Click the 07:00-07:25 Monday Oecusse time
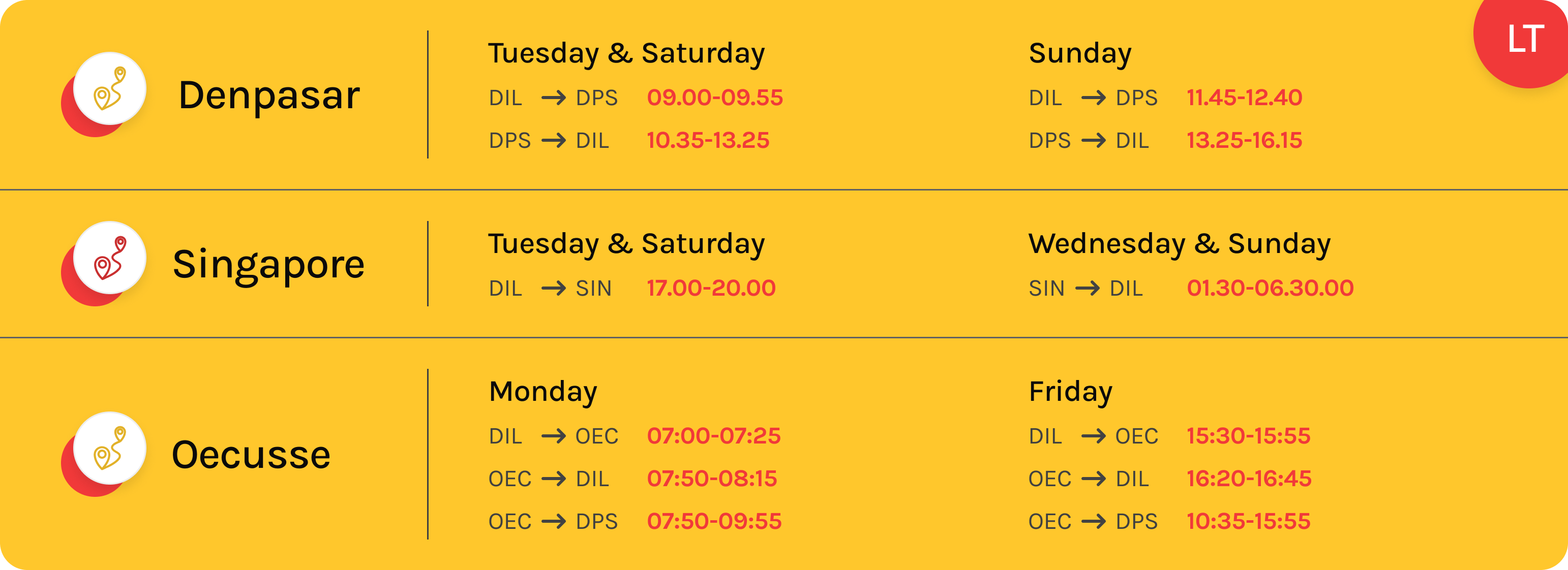This screenshot has width=1568, height=570. [713, 436]
